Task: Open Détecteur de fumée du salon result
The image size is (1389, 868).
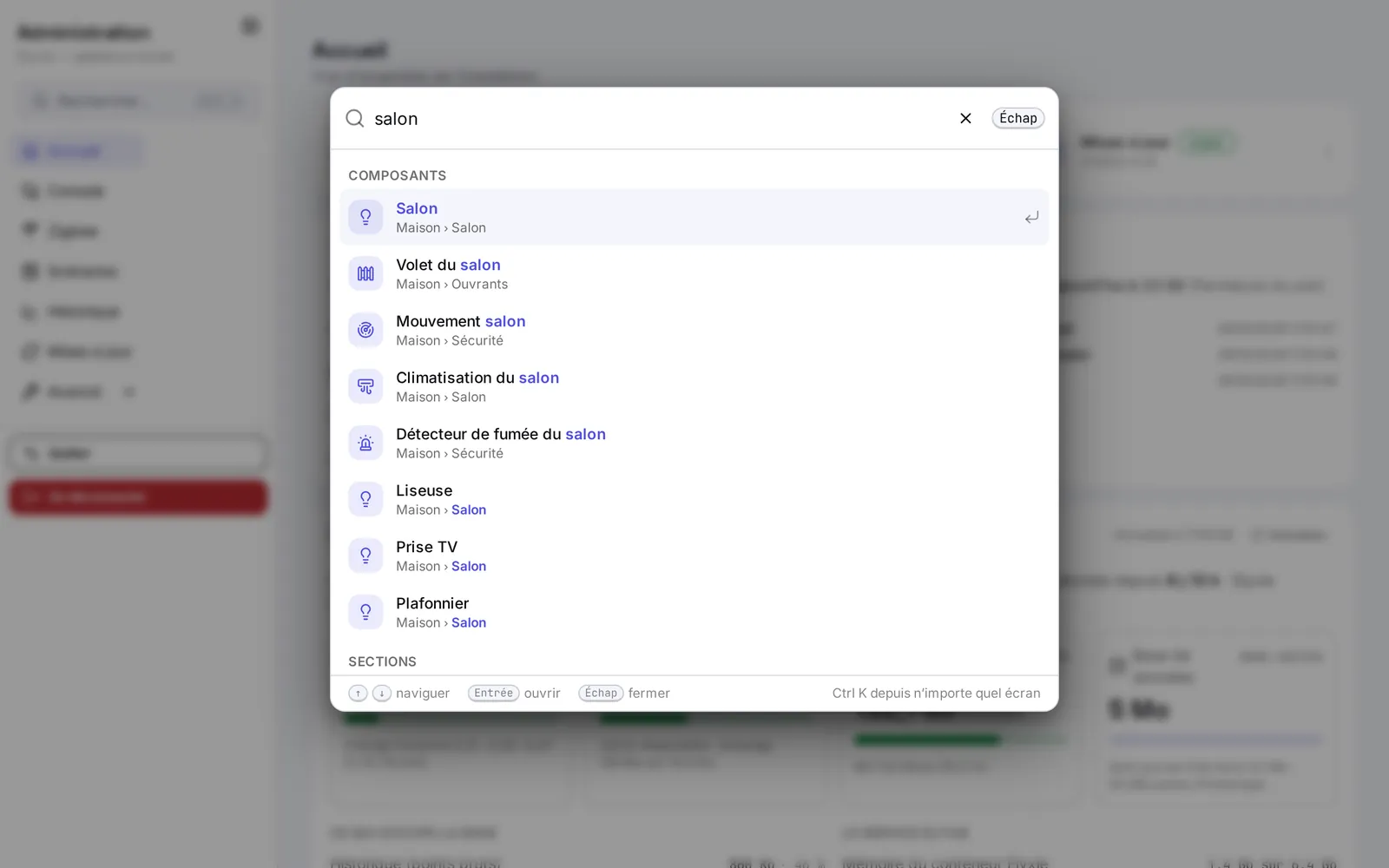Action: tap(694, 443)
